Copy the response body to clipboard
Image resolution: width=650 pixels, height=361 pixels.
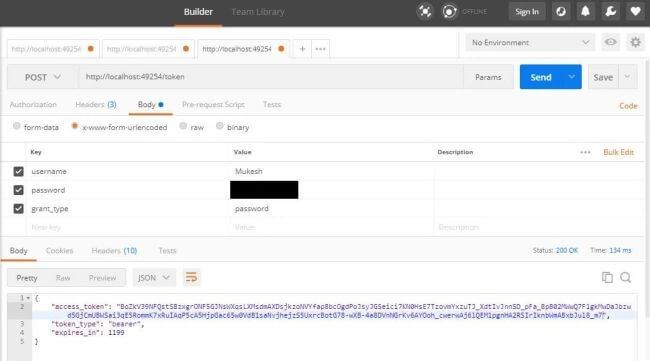point(607,277)
